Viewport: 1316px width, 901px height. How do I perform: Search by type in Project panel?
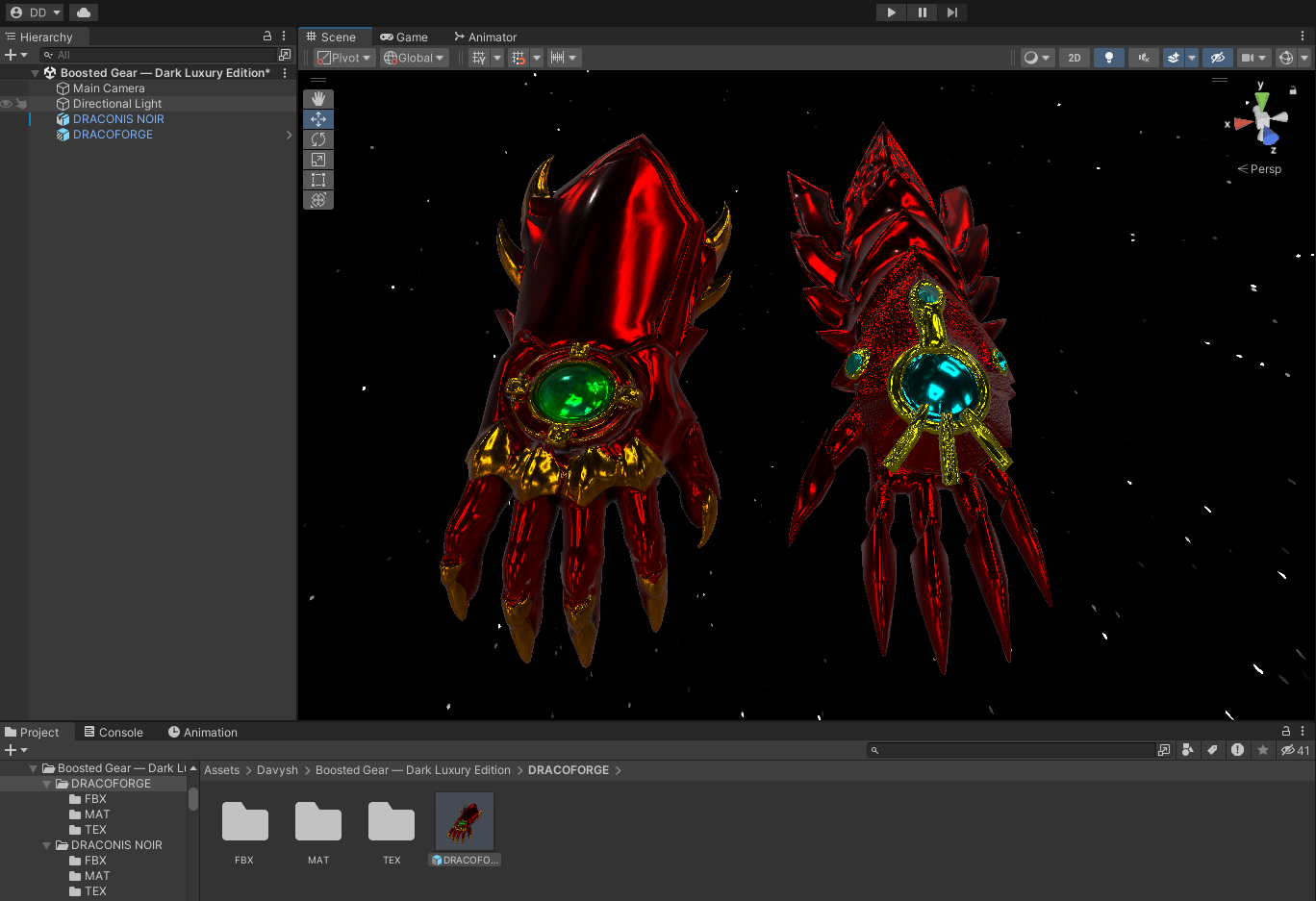[x=1188, y=750]
